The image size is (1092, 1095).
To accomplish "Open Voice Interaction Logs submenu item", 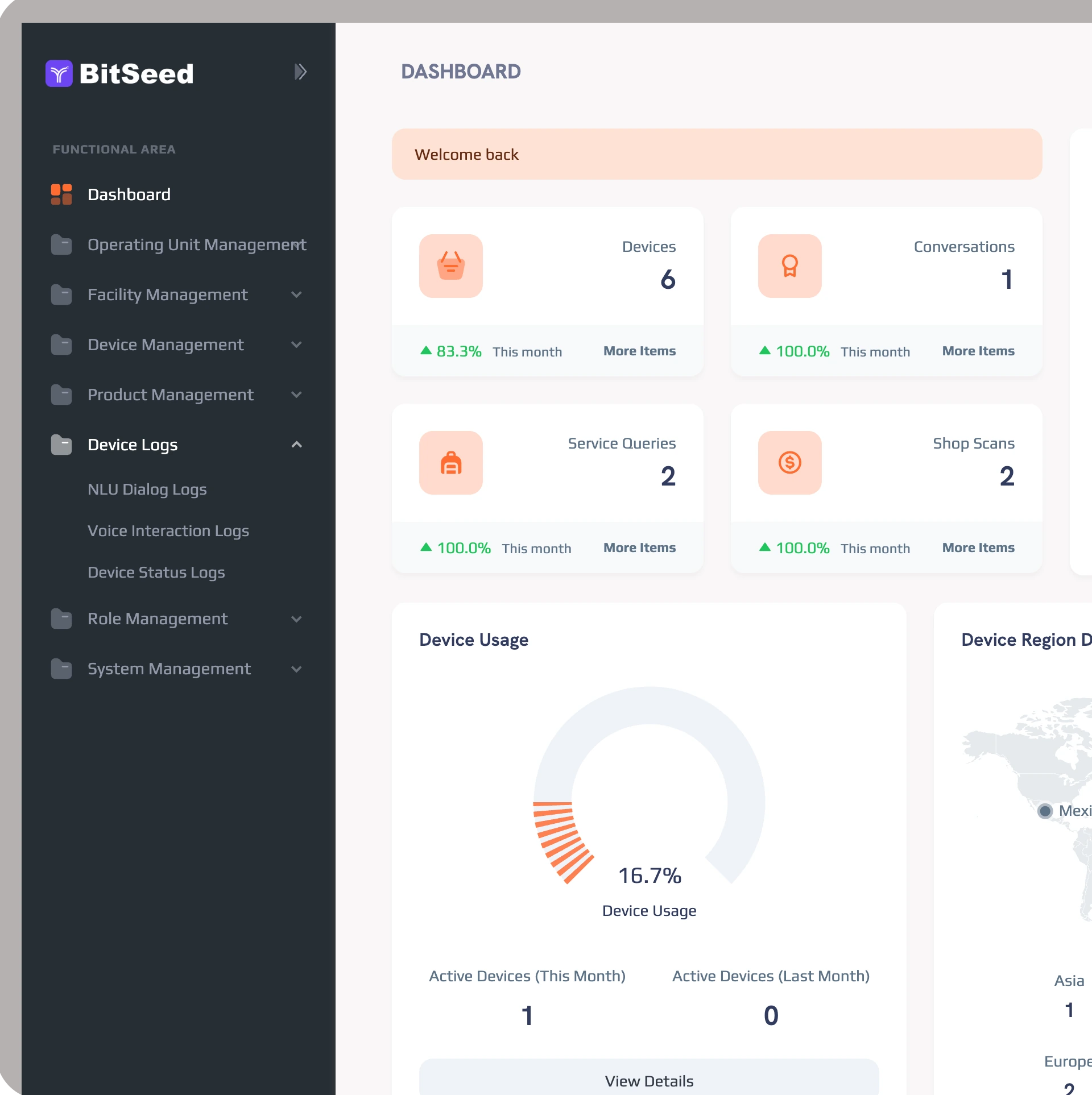I will (x=168, y=531).
